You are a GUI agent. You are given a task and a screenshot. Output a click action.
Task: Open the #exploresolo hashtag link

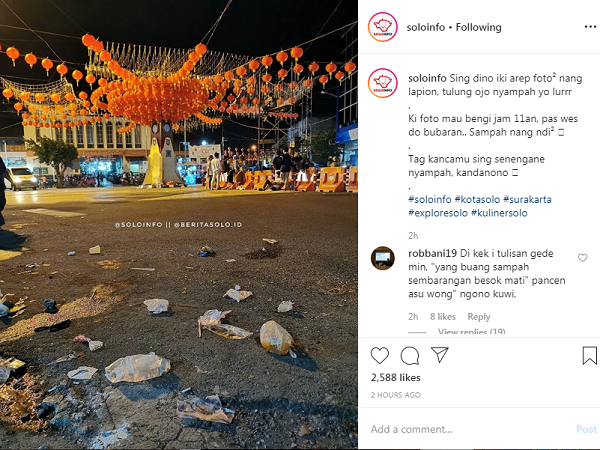click(438, 213)
